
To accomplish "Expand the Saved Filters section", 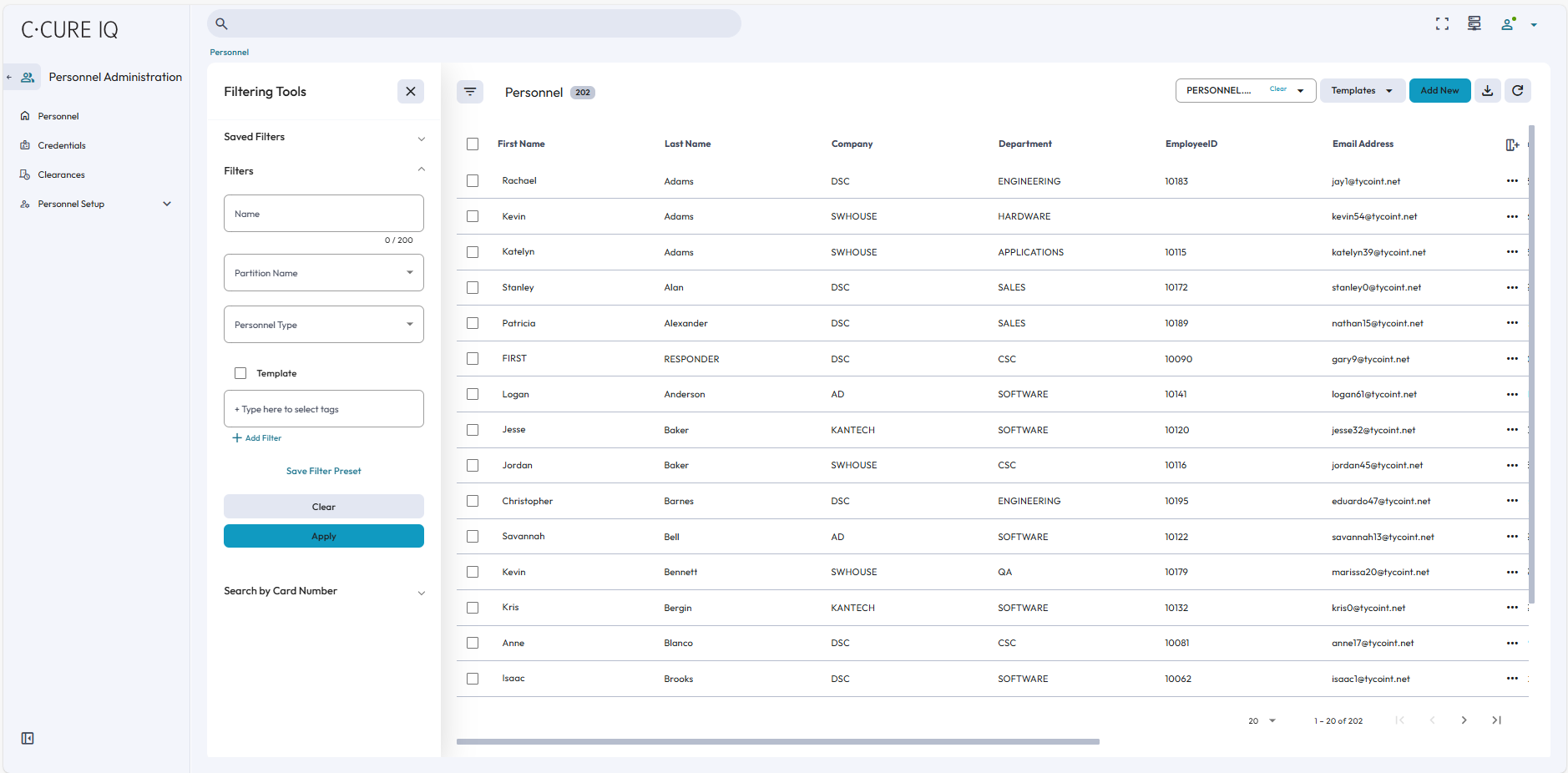I will [323, 137].
